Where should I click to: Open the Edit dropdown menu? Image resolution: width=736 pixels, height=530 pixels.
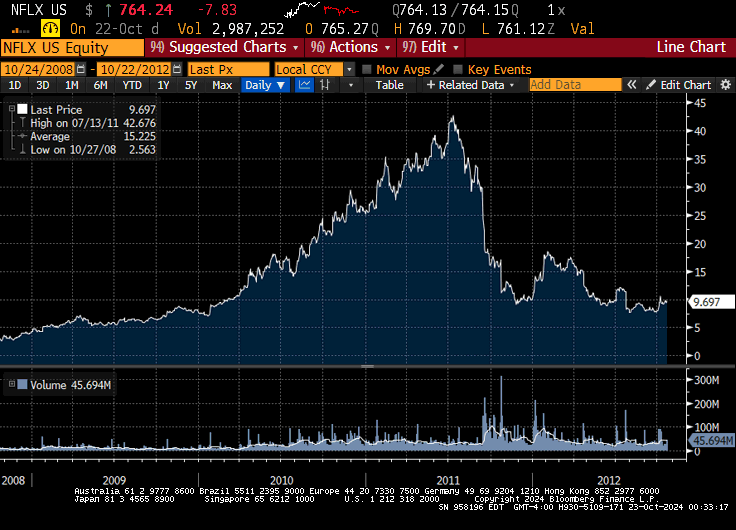tap(430, 47)
